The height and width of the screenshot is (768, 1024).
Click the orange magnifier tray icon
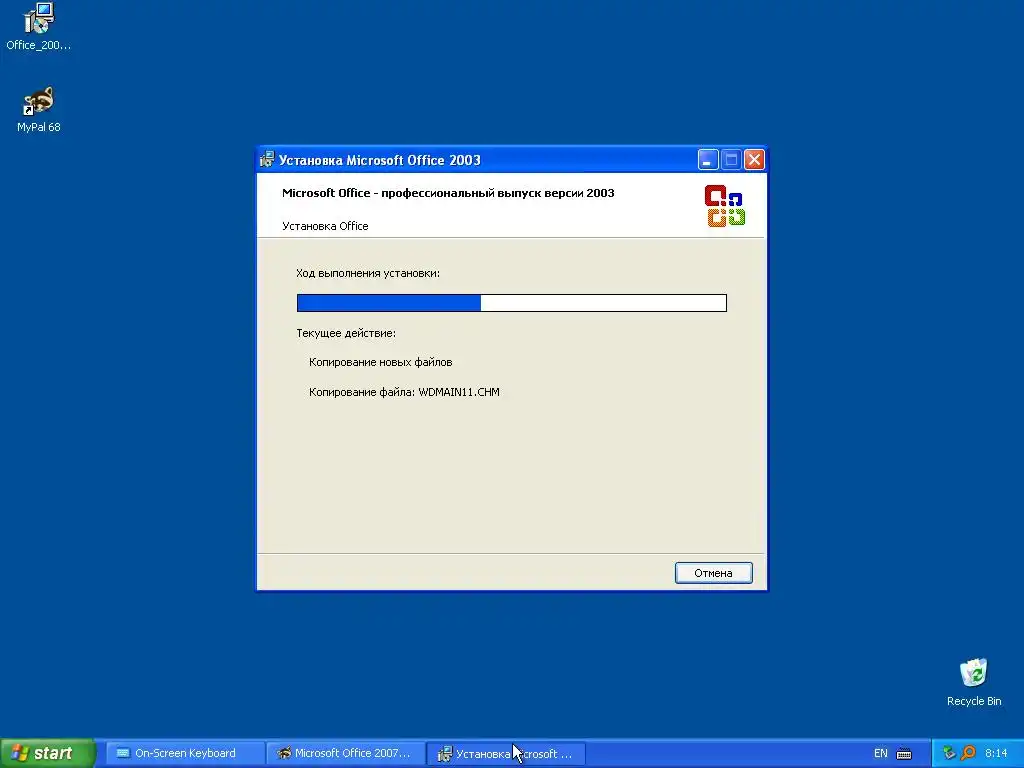[968, 753]
